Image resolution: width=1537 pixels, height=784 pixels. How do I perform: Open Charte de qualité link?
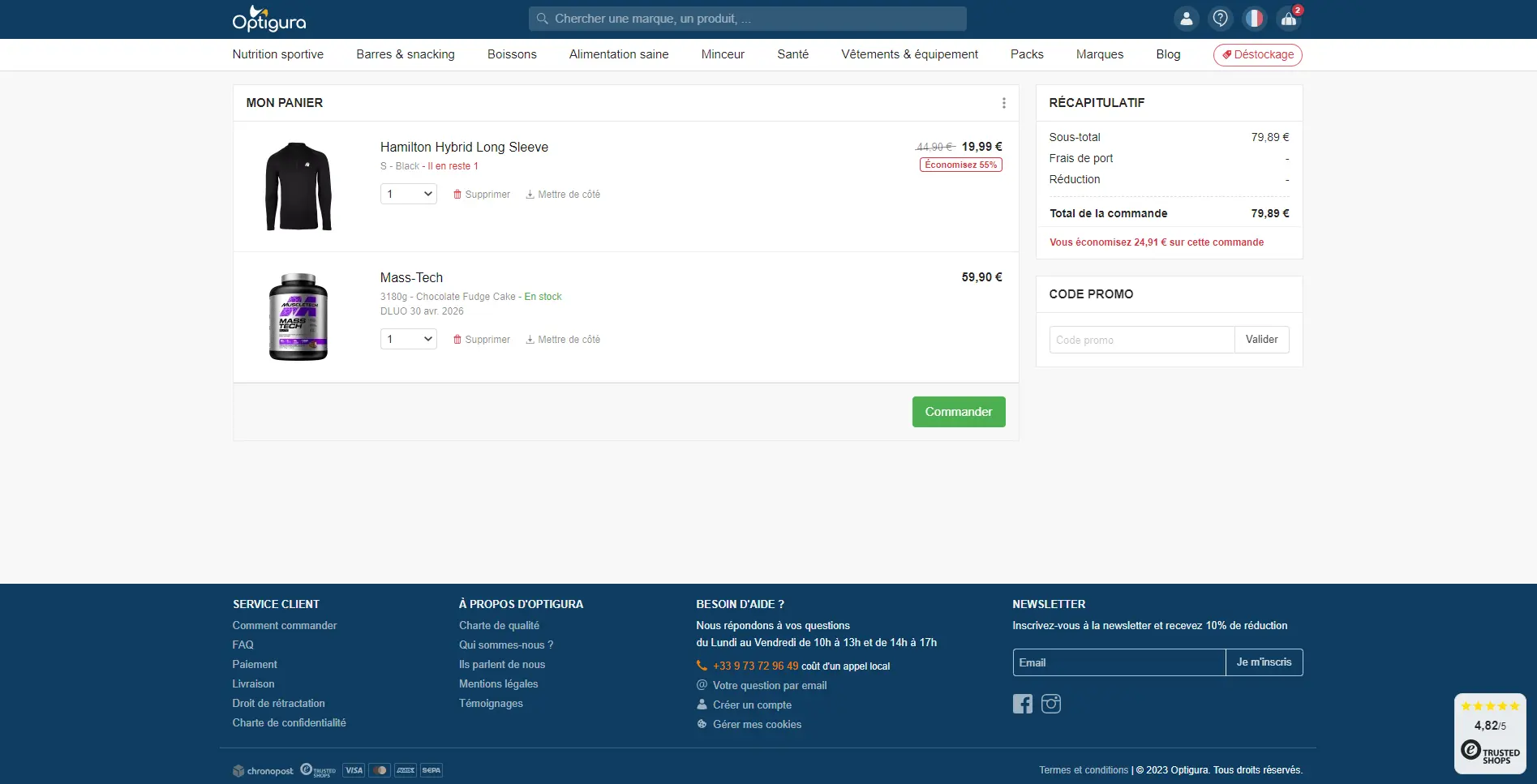click(499, 625)
